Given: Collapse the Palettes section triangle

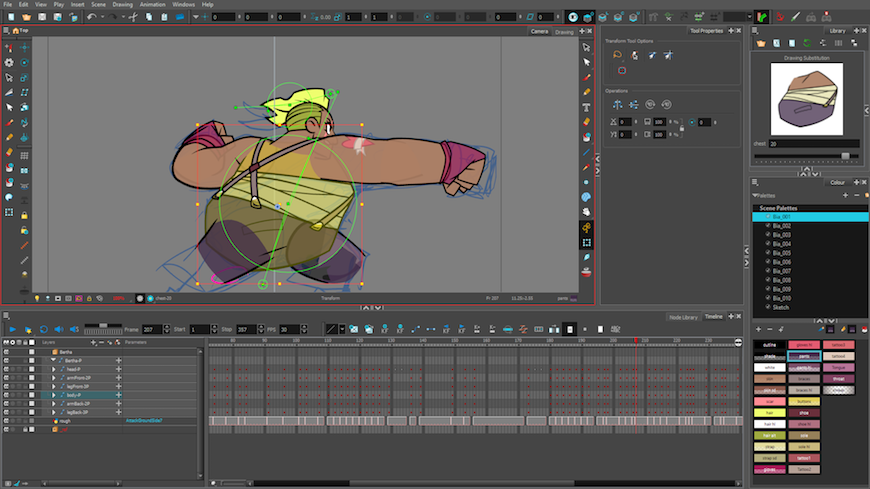Looking at the screenshot, I should 755,195.
